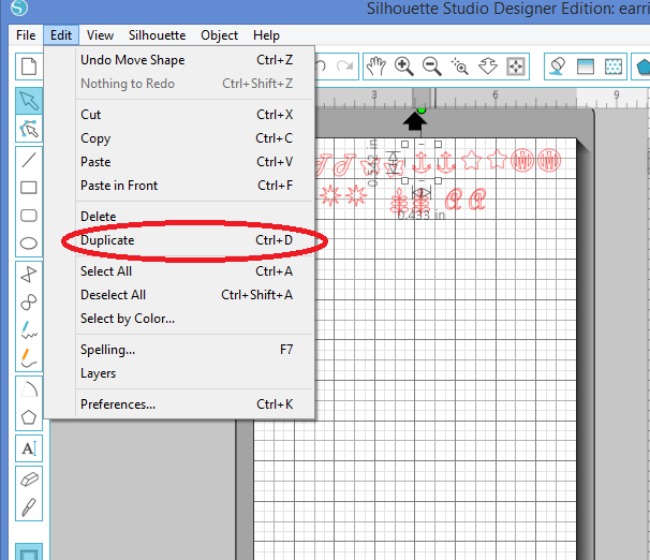Open the Fill Gradient tool icon
650x560 pixels.
pos(585,66)
